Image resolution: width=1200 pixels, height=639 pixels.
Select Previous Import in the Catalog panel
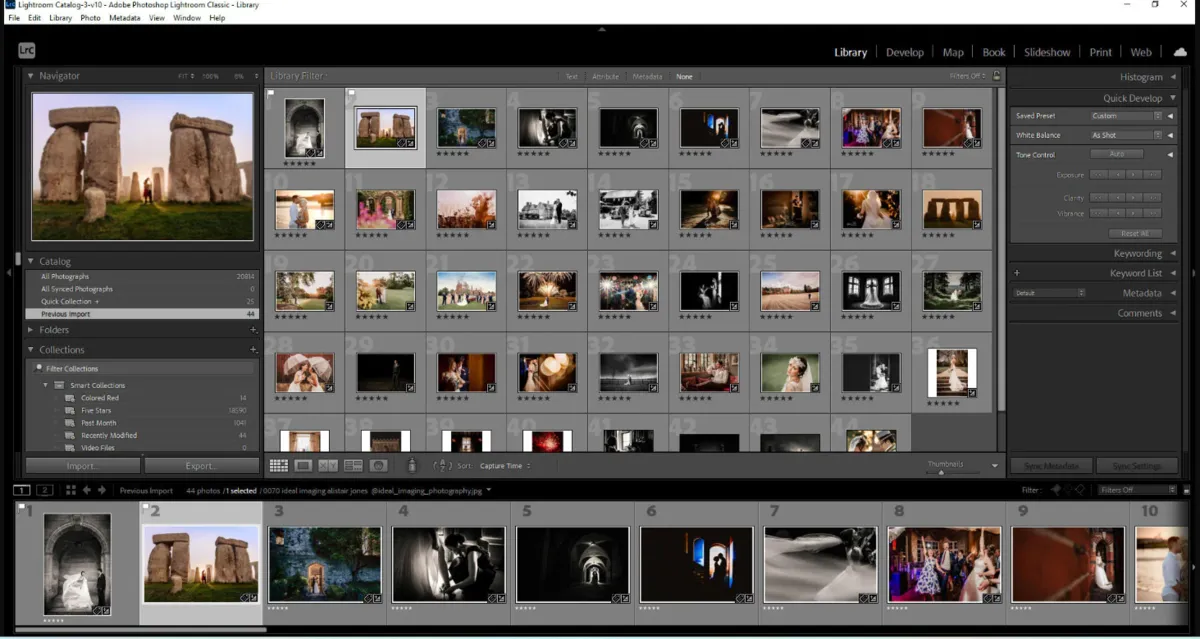tap(60, 314)
